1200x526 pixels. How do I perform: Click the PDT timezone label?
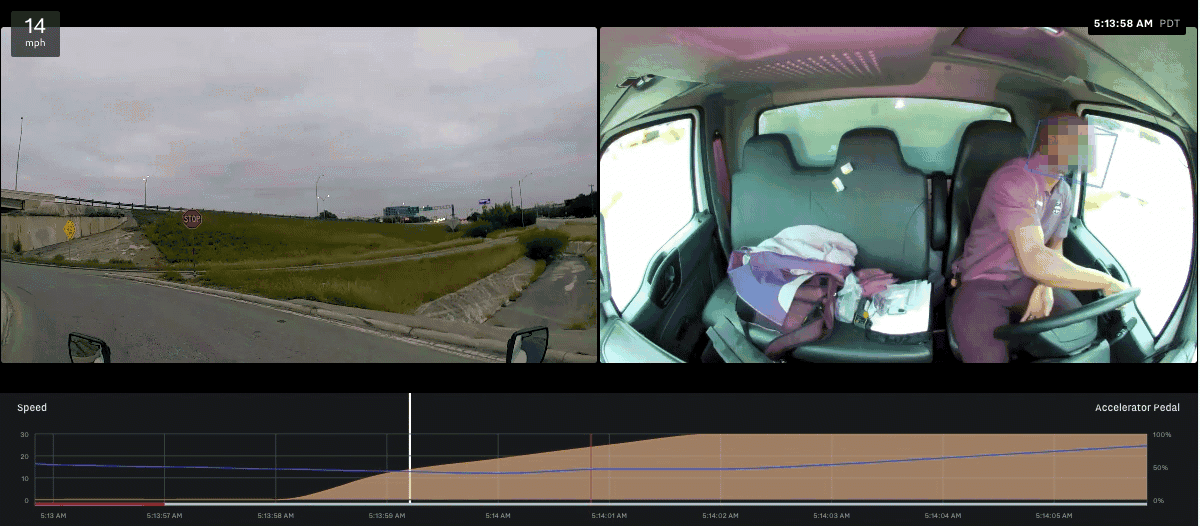(1170, 22)
